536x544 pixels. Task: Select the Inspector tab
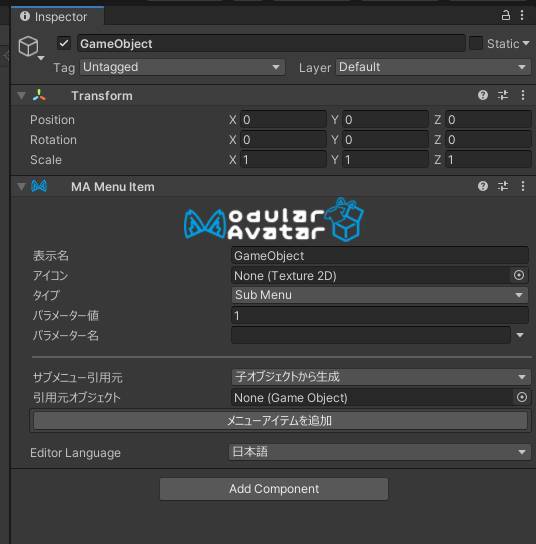click(57, 16)
